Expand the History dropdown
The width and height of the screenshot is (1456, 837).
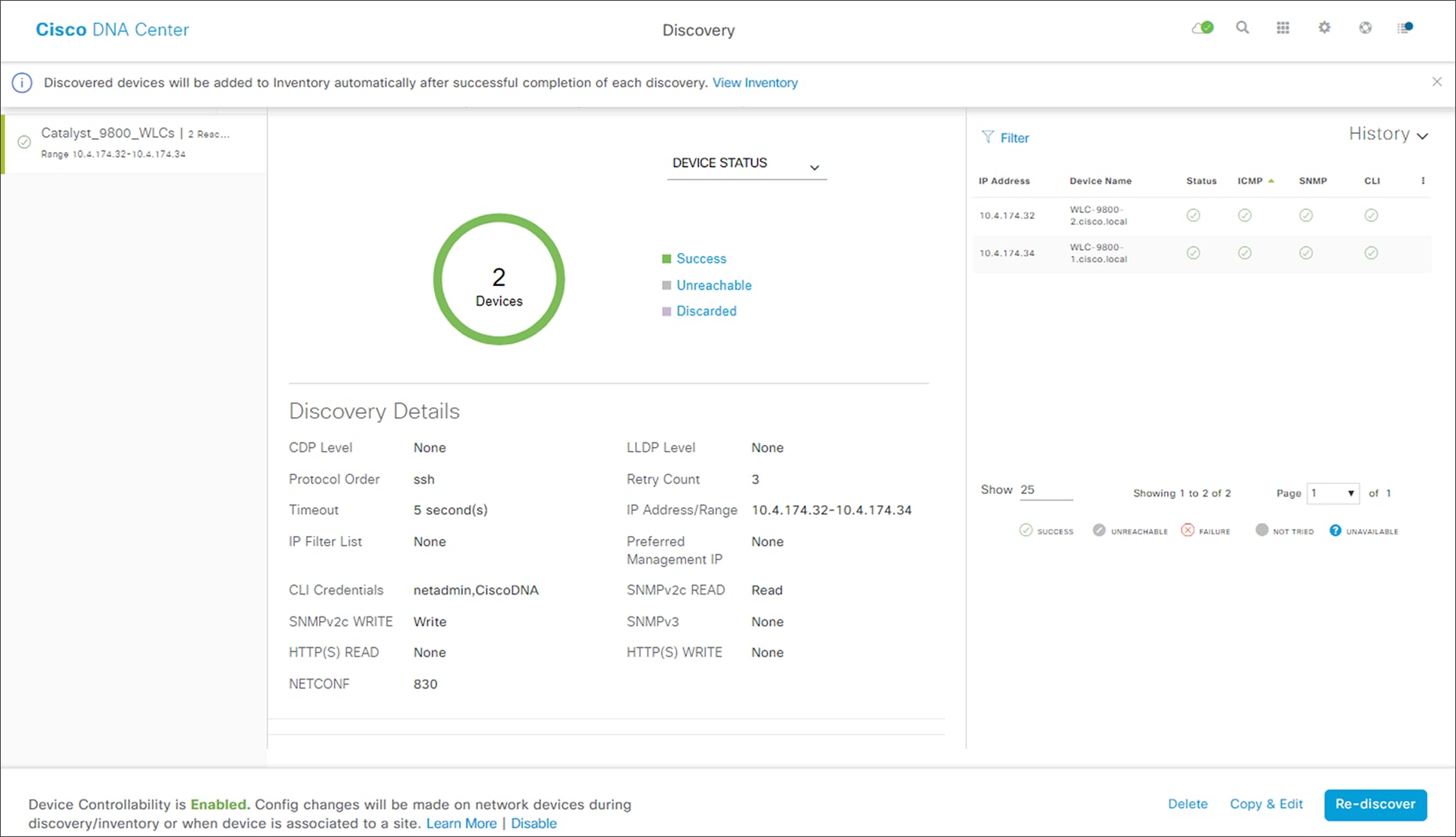tap(1388, 134)
